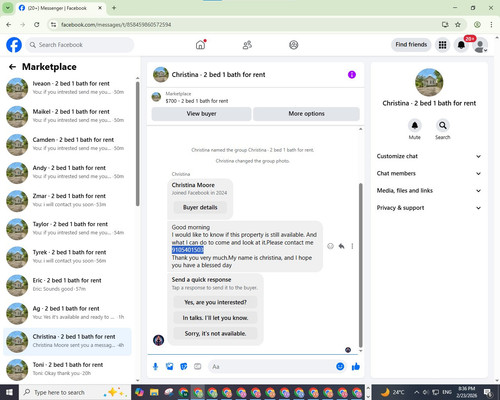Show hidden system tray icons
This screenshot has height=400, width=500.
417,392
